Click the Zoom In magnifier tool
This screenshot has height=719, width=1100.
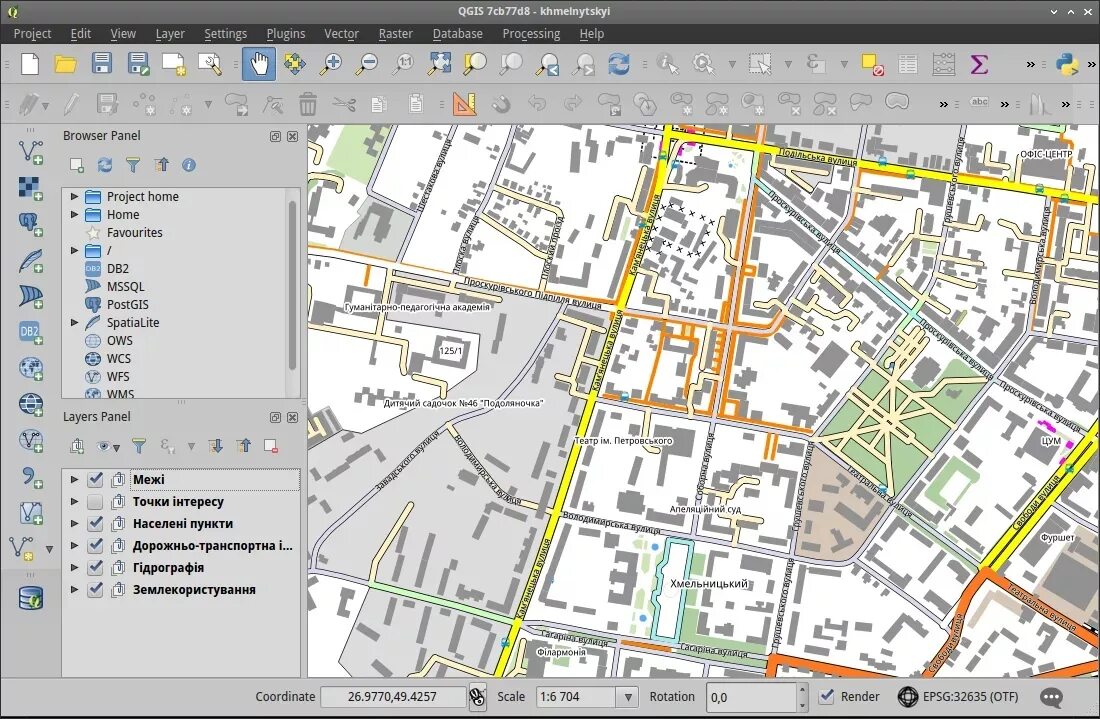[330, 64]
